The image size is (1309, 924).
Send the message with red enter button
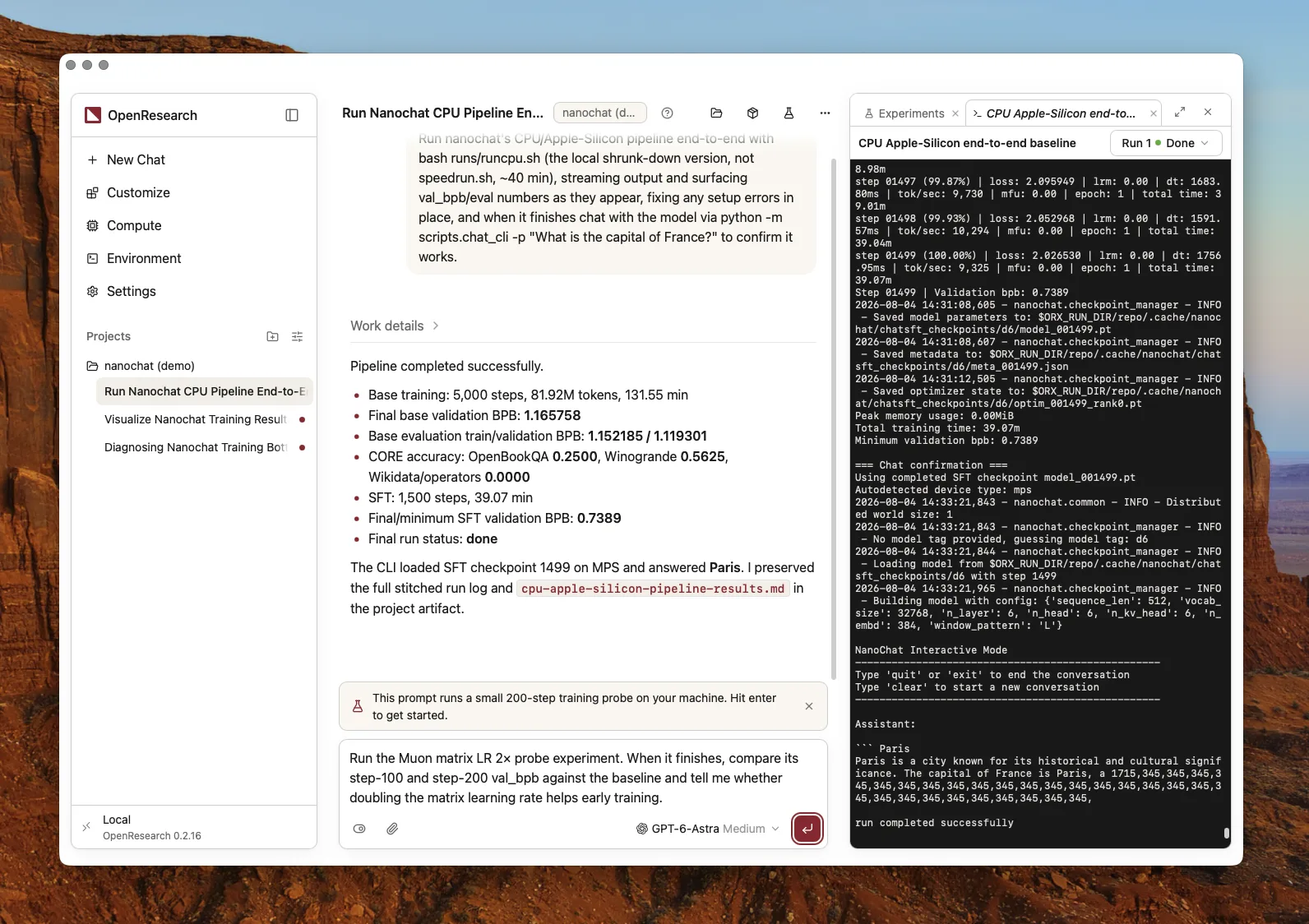point(807,829)
